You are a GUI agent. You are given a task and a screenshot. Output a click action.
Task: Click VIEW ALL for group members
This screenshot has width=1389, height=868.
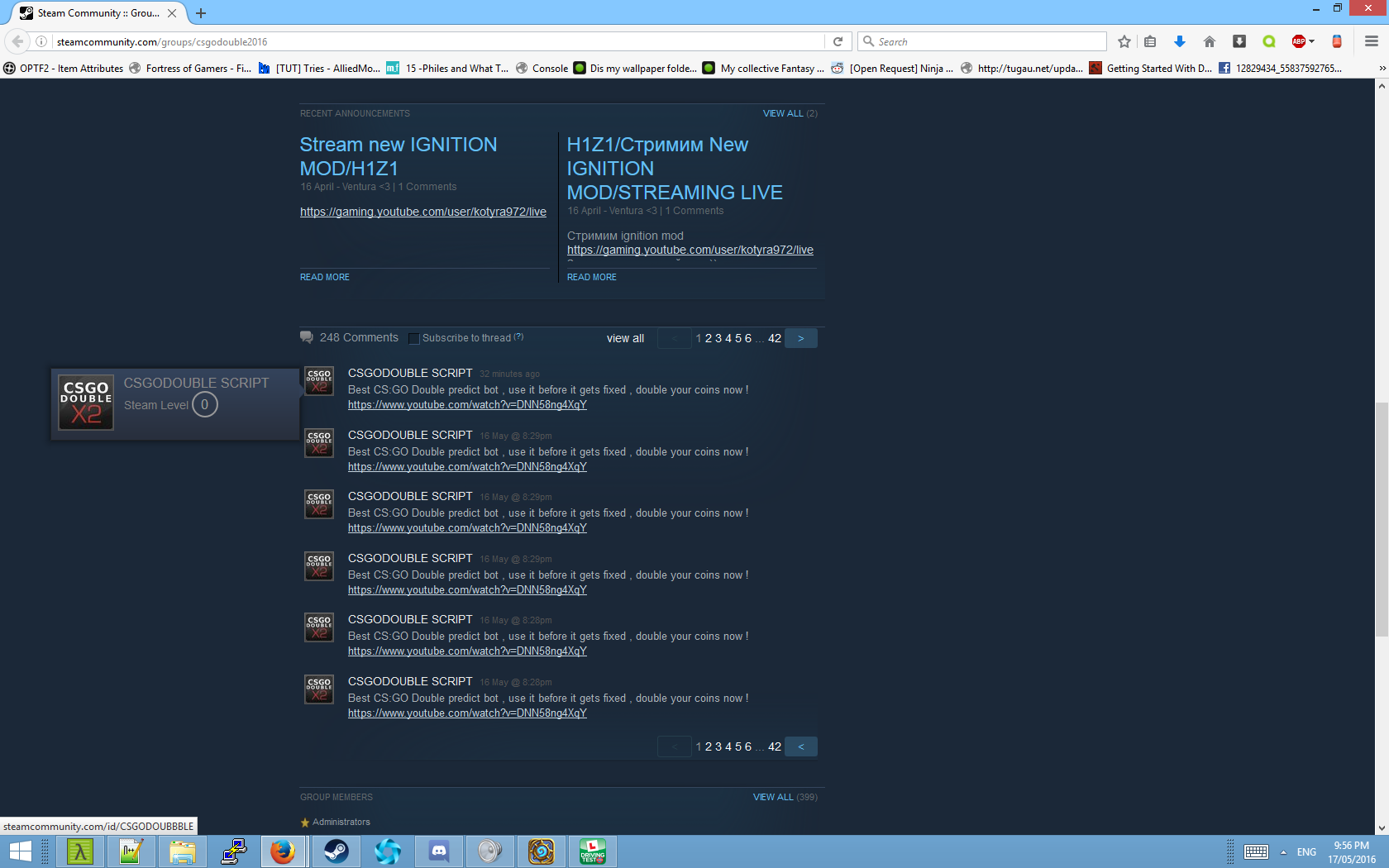[772, 797]
